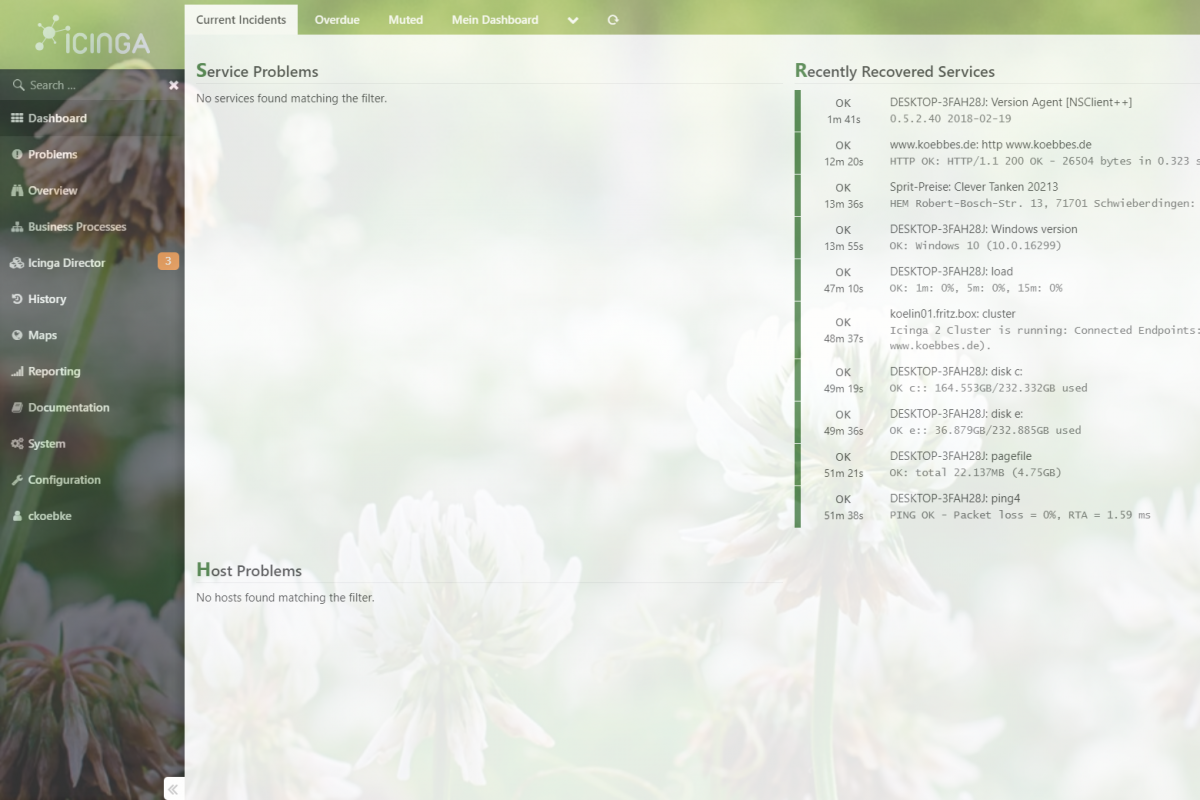Click the OK 49m 19s status cell
Screen dimensions: 1200x800
pos(843,379)
